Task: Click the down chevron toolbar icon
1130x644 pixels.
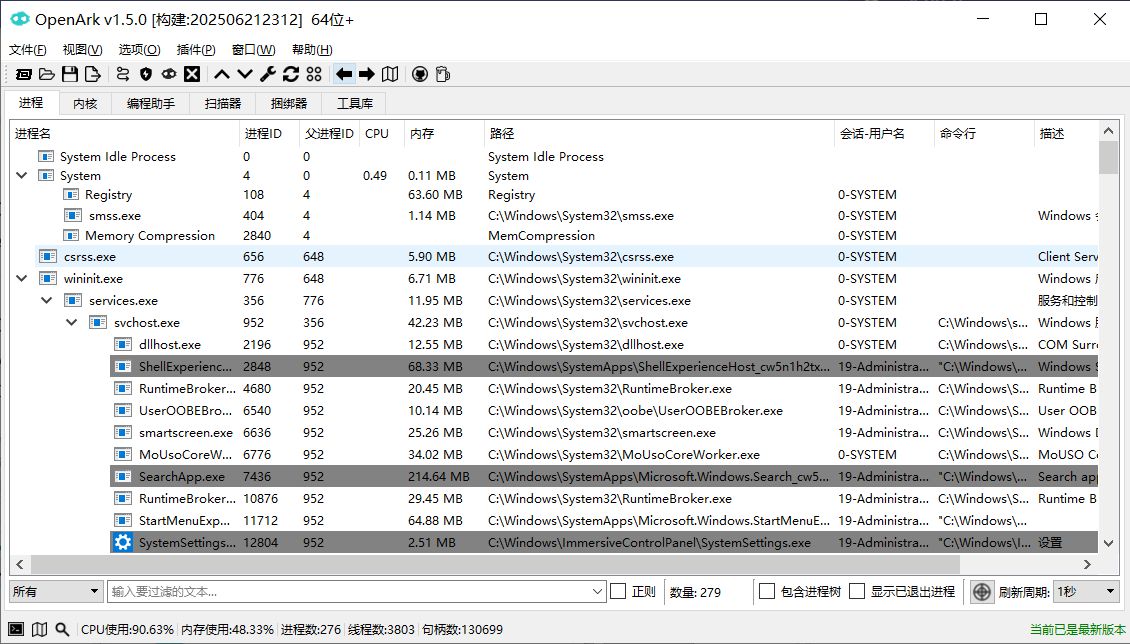Action: pyautogui.click(x=245, y=74)
